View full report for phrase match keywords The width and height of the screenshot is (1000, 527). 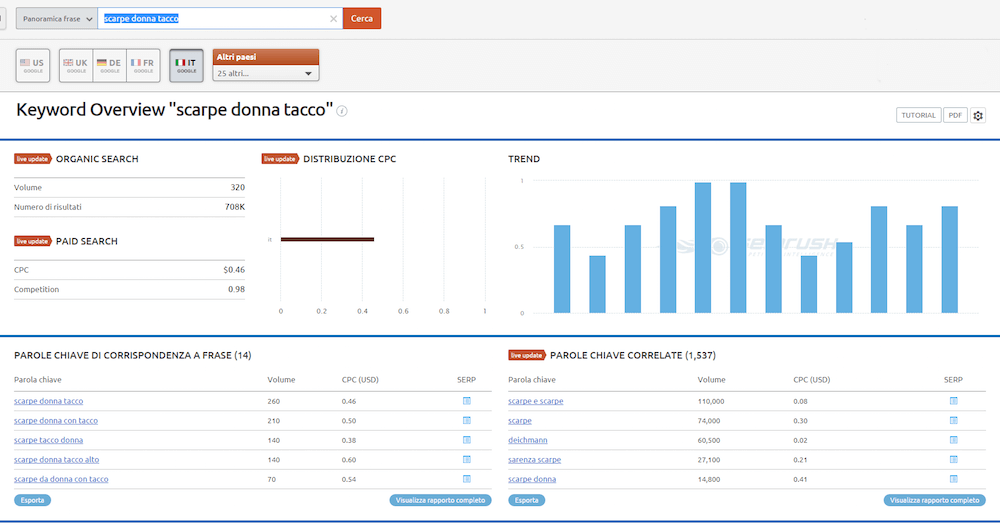(x=440, y=500)
